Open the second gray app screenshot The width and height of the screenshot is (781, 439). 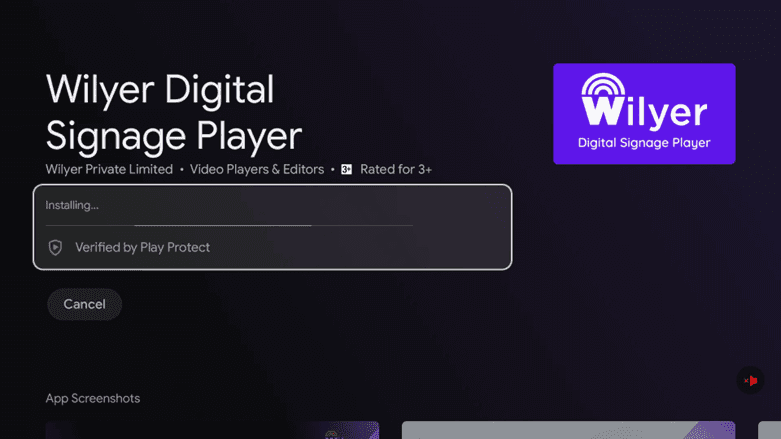tap(568, 430)
